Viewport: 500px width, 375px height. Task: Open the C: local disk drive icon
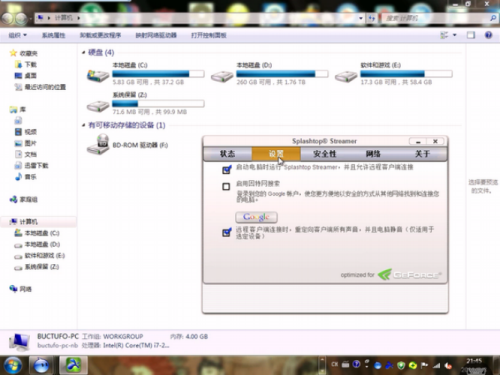tap(98, 76)
